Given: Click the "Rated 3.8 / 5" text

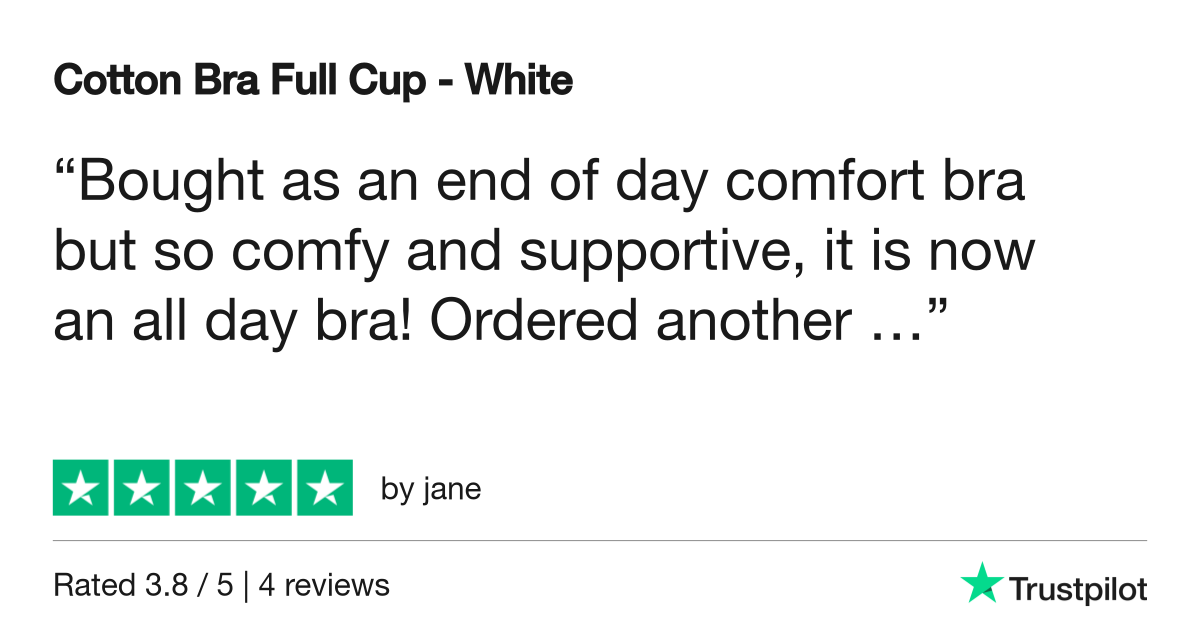Looking at the screenshot, I should point(143,585).
